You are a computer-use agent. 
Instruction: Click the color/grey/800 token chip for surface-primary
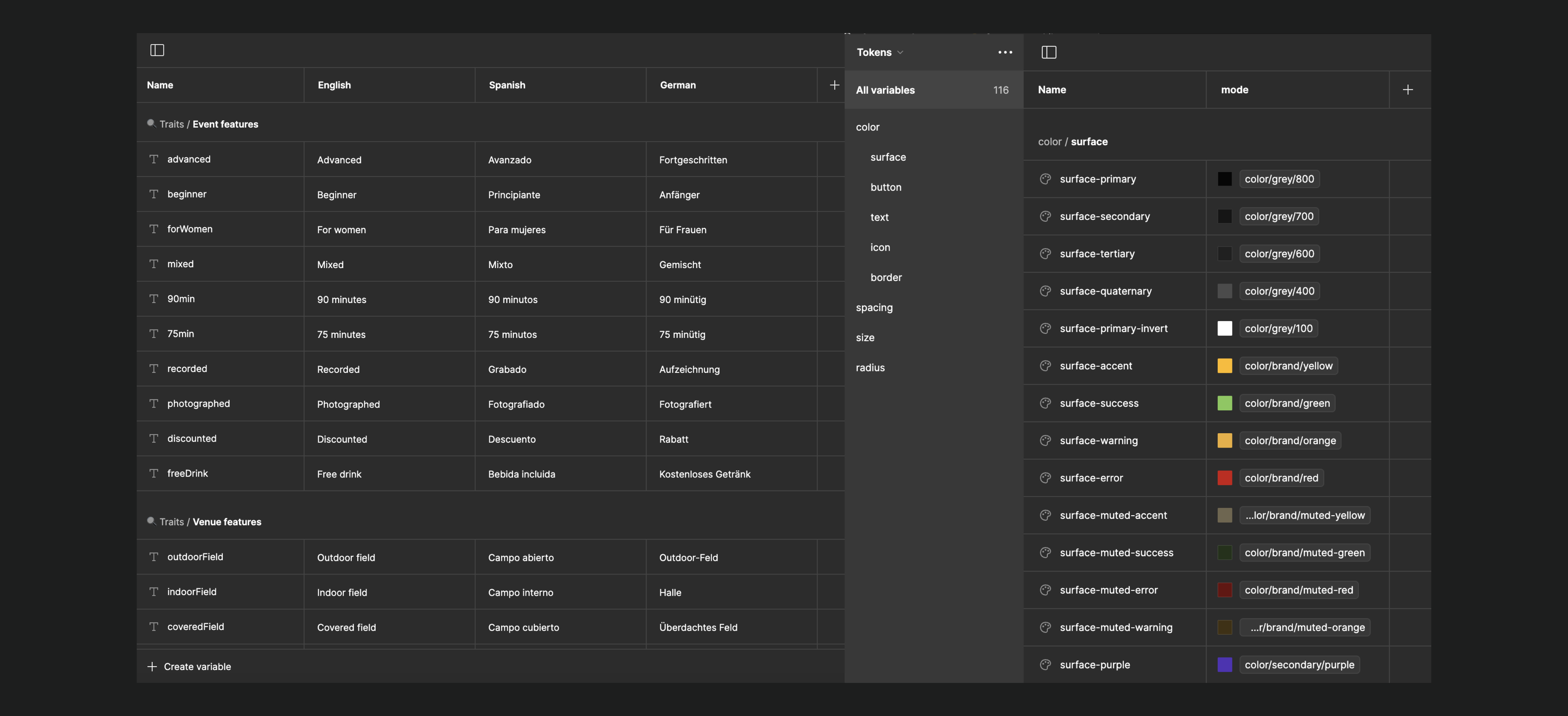pyautogui.click(x=1279, y=178)
